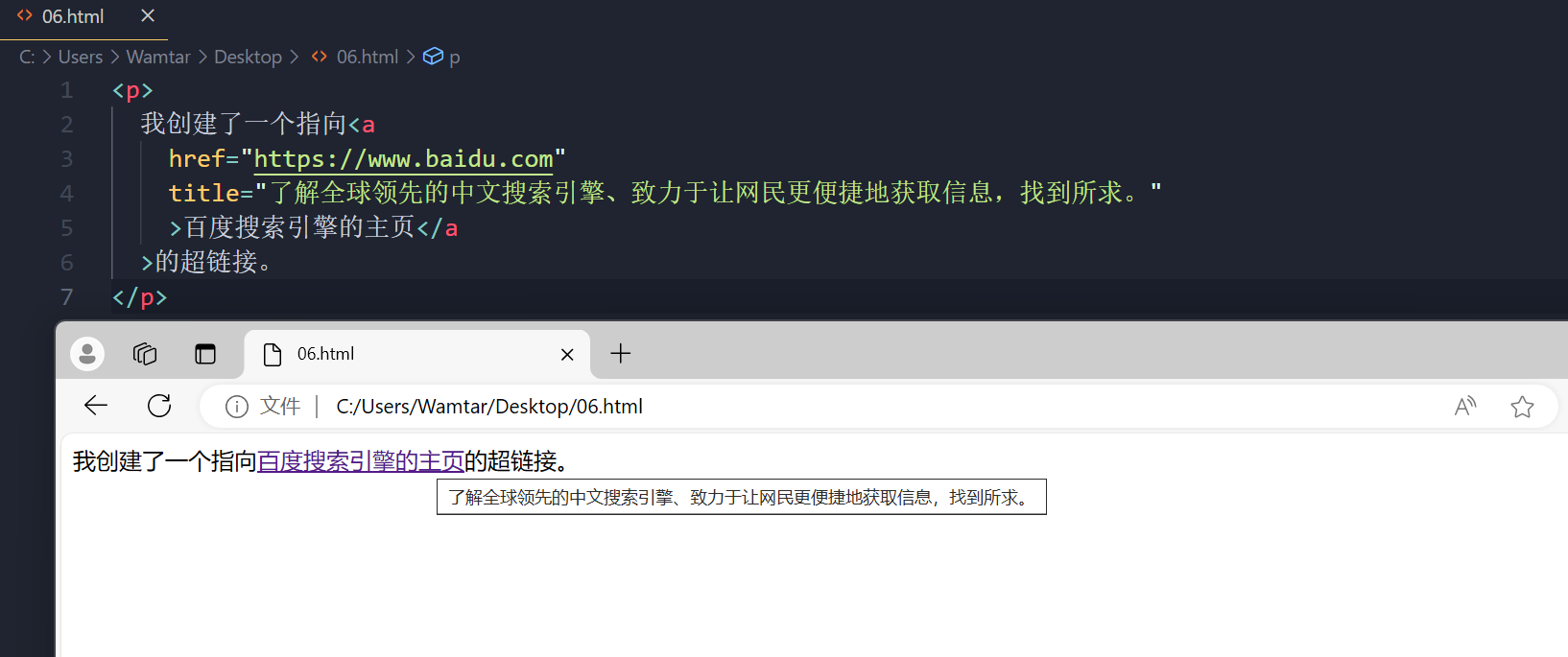Open a new browser tab

621,354
